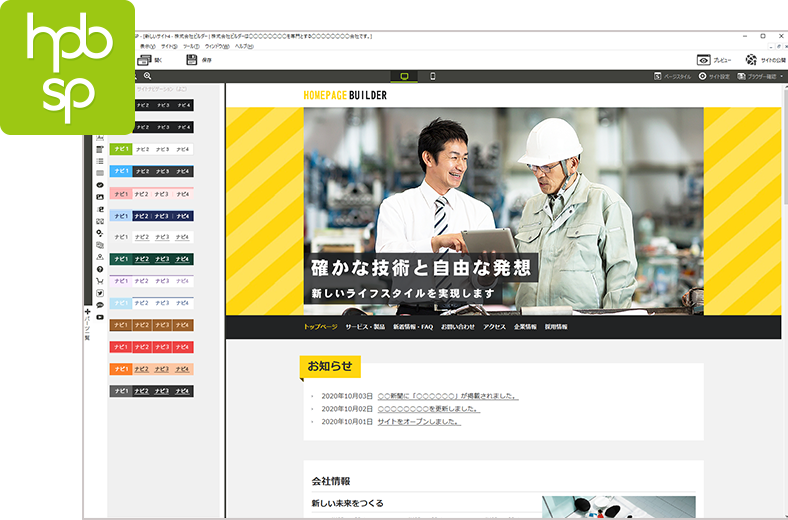This screenshot has height=520, width=788.
Task: Open the サイトをオープンしました news link
Action: point(419,422)
